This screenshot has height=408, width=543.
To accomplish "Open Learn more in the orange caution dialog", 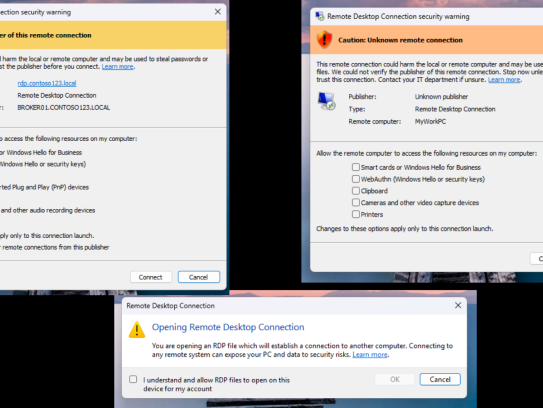I will point(504,80).
